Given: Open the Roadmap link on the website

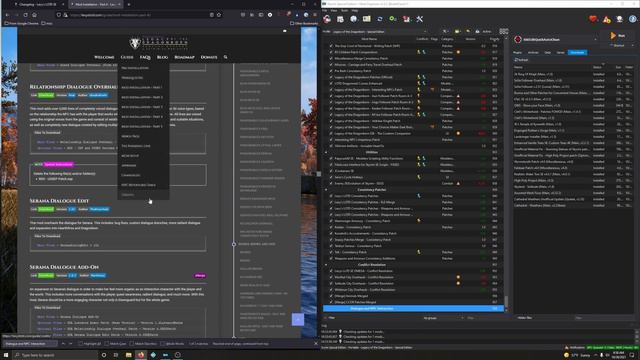Looking at the screenshot, I should coord(184,57).
